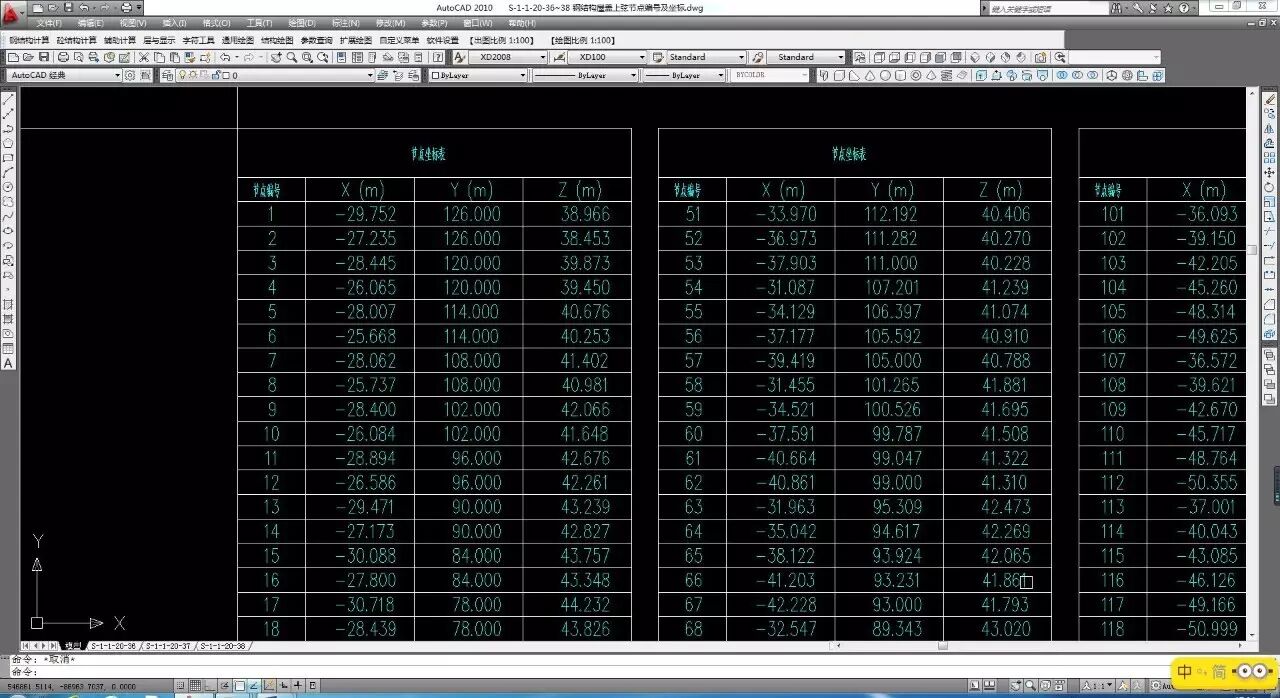Switch to the 模型 model tab

pos(73,646)
